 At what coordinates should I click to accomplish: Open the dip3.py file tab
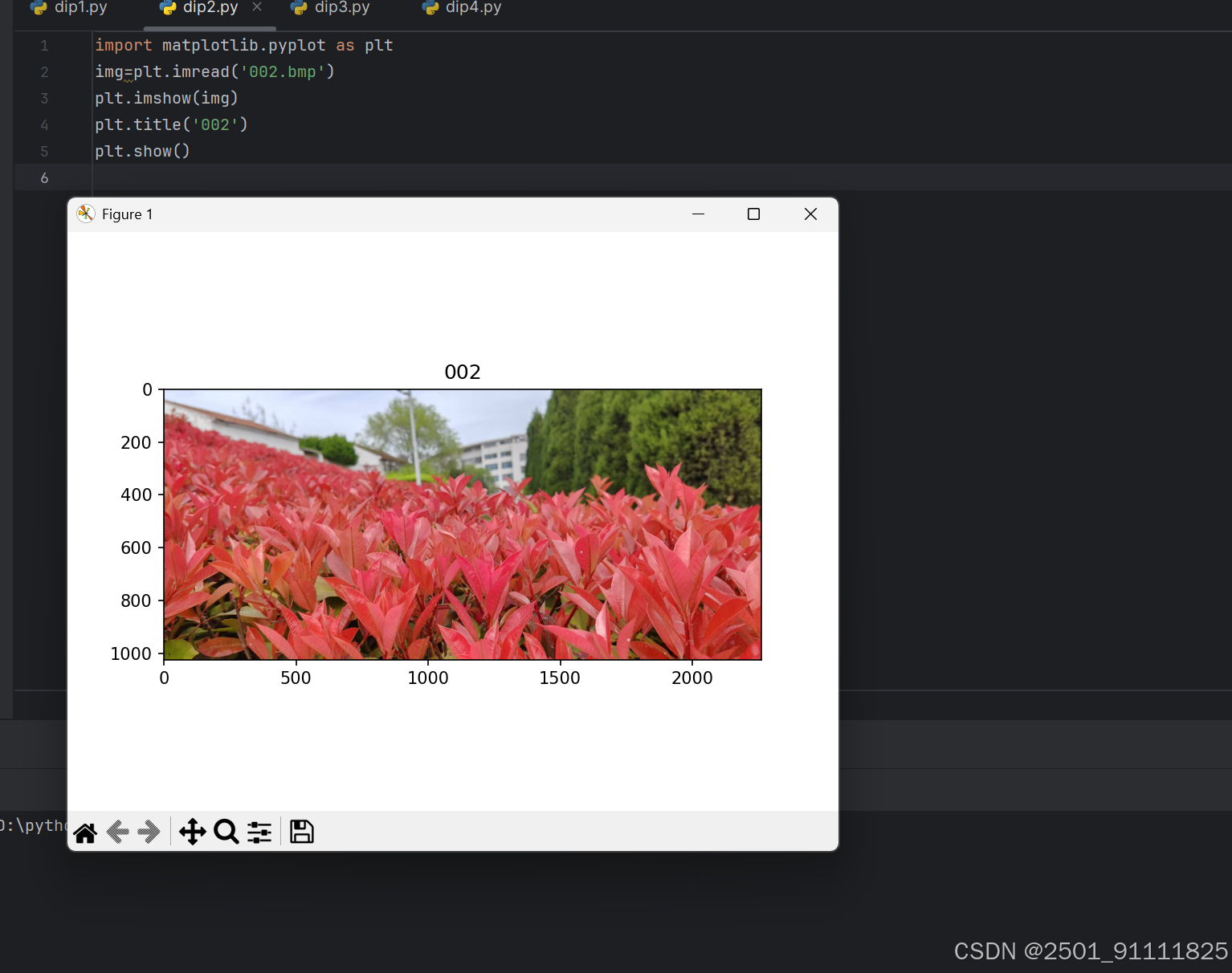pos(341,8)
